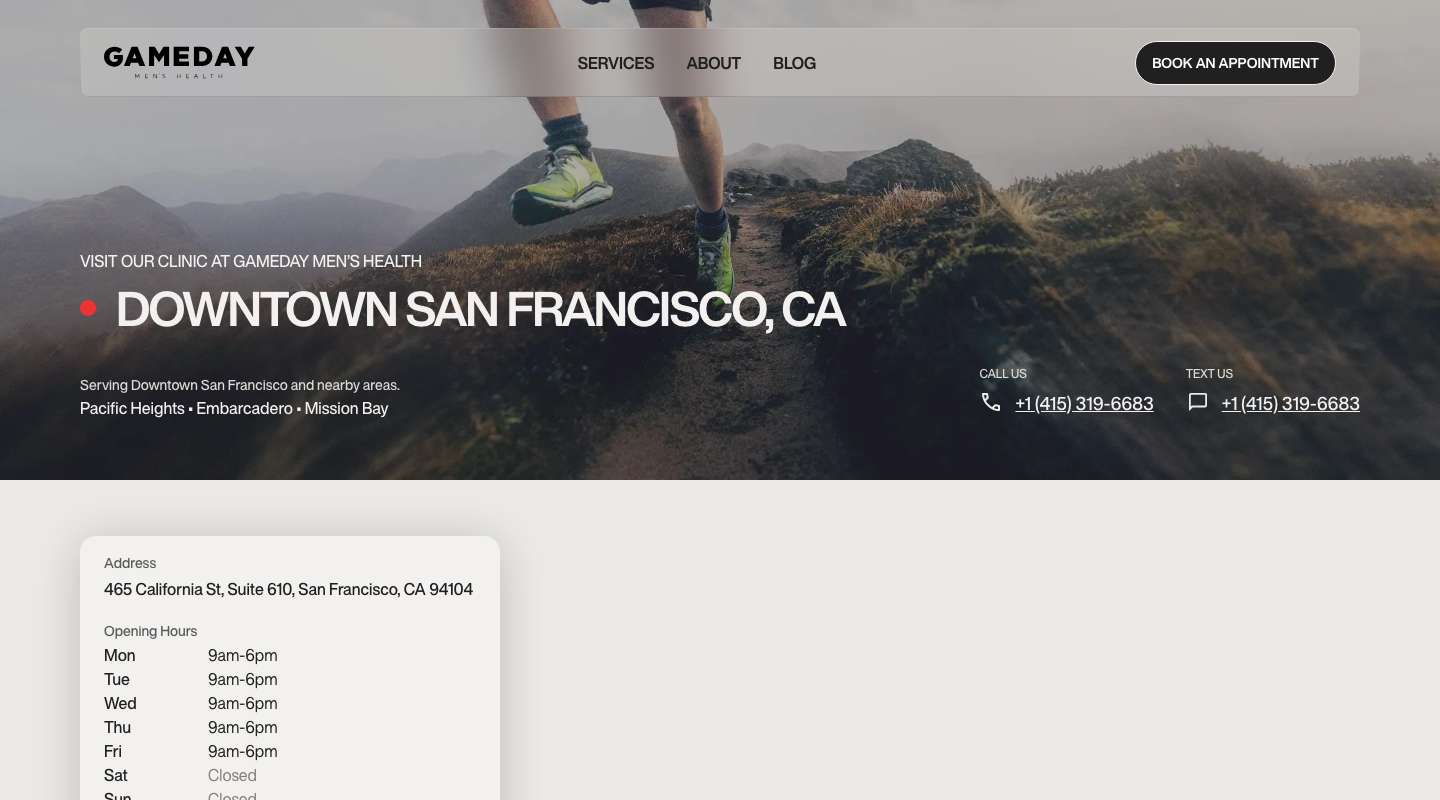Click the chat bubble icon under Text Us
1440x800 pixels.
[x=1197, y=402]
